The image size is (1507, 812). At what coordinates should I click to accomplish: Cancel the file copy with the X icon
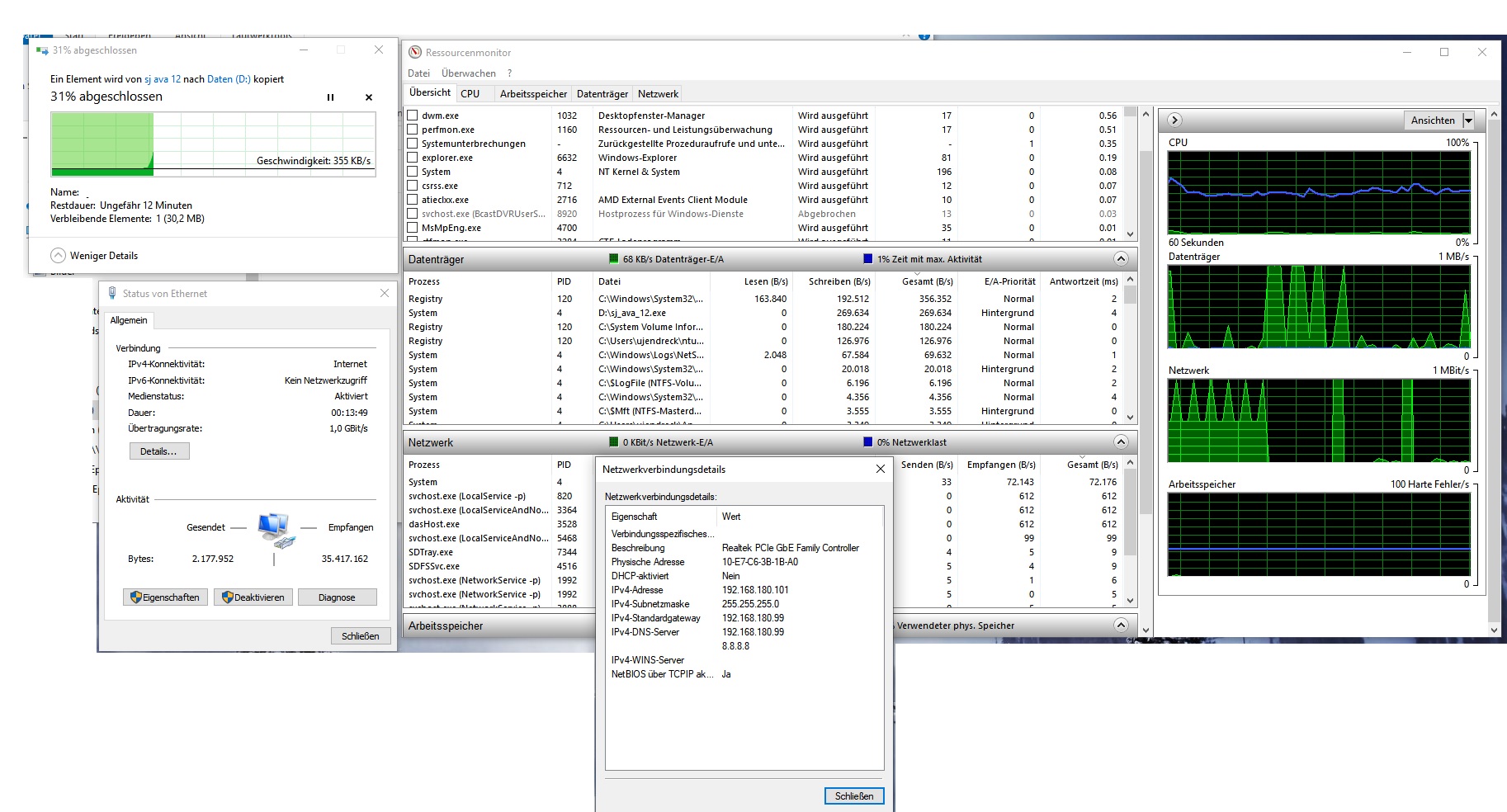369,97
